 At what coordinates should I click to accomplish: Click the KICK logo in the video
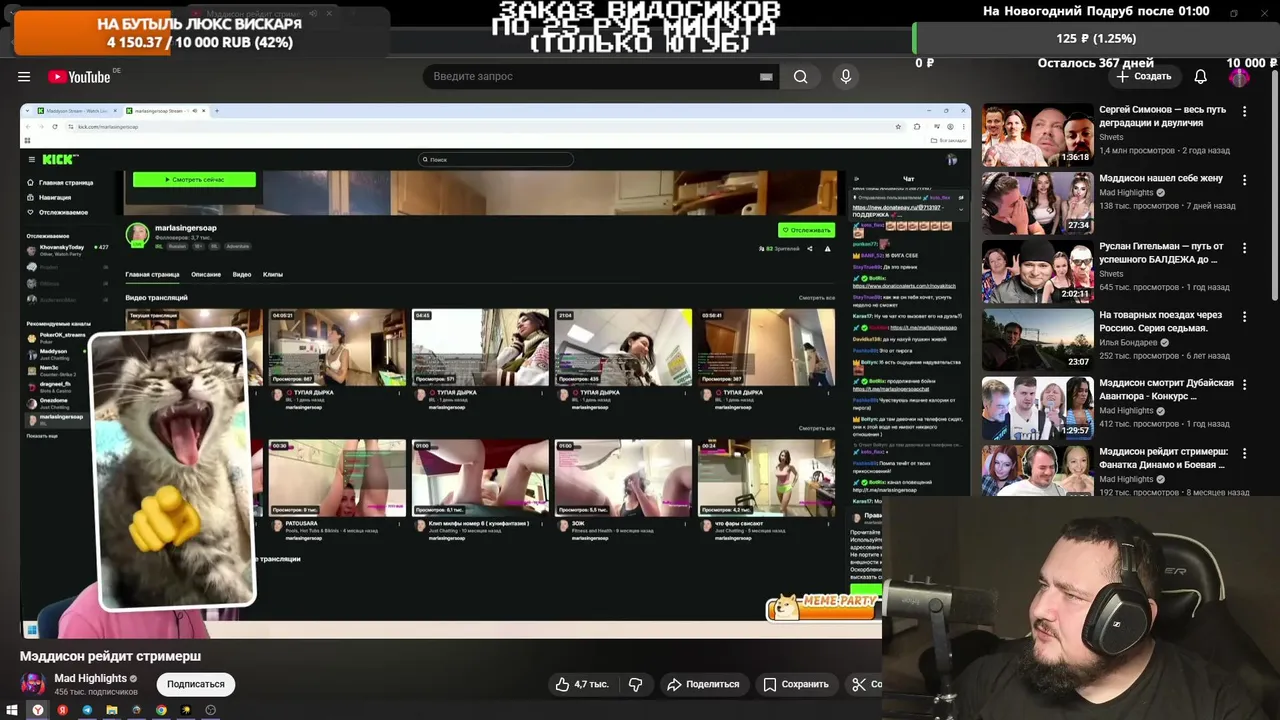pos(59,159)
